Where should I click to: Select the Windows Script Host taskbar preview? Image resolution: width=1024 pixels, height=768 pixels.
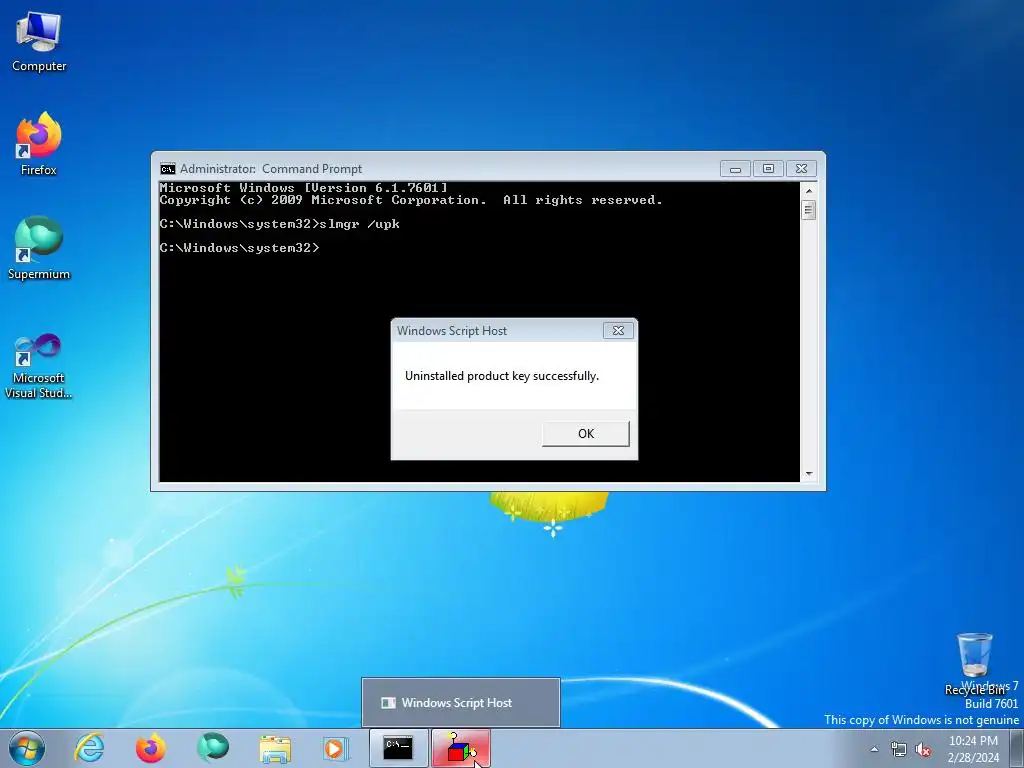pyautogui.click(x=460, y=703)
